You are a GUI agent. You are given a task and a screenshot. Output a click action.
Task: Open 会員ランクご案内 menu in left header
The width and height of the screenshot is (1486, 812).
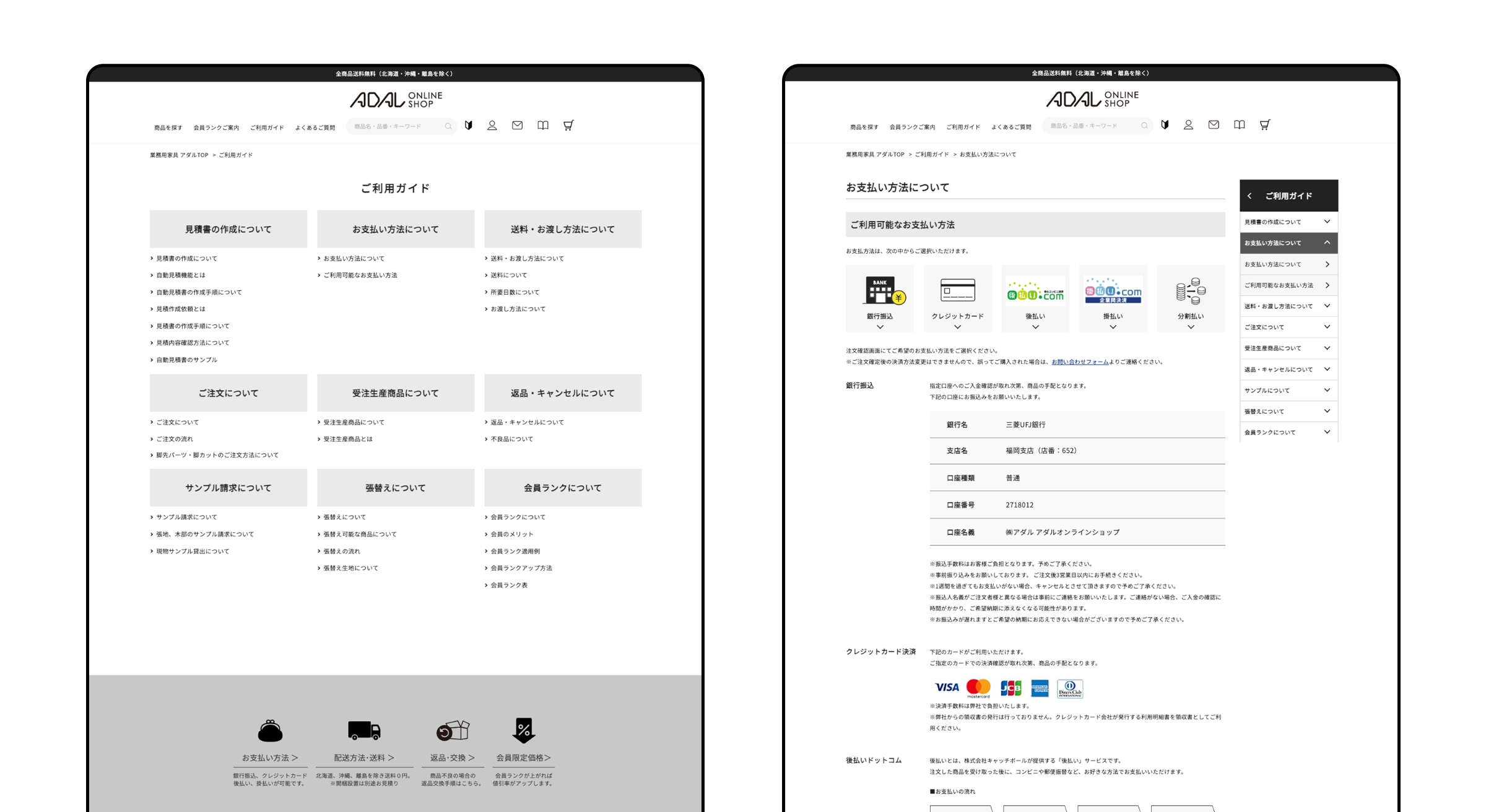coord(216,128)
